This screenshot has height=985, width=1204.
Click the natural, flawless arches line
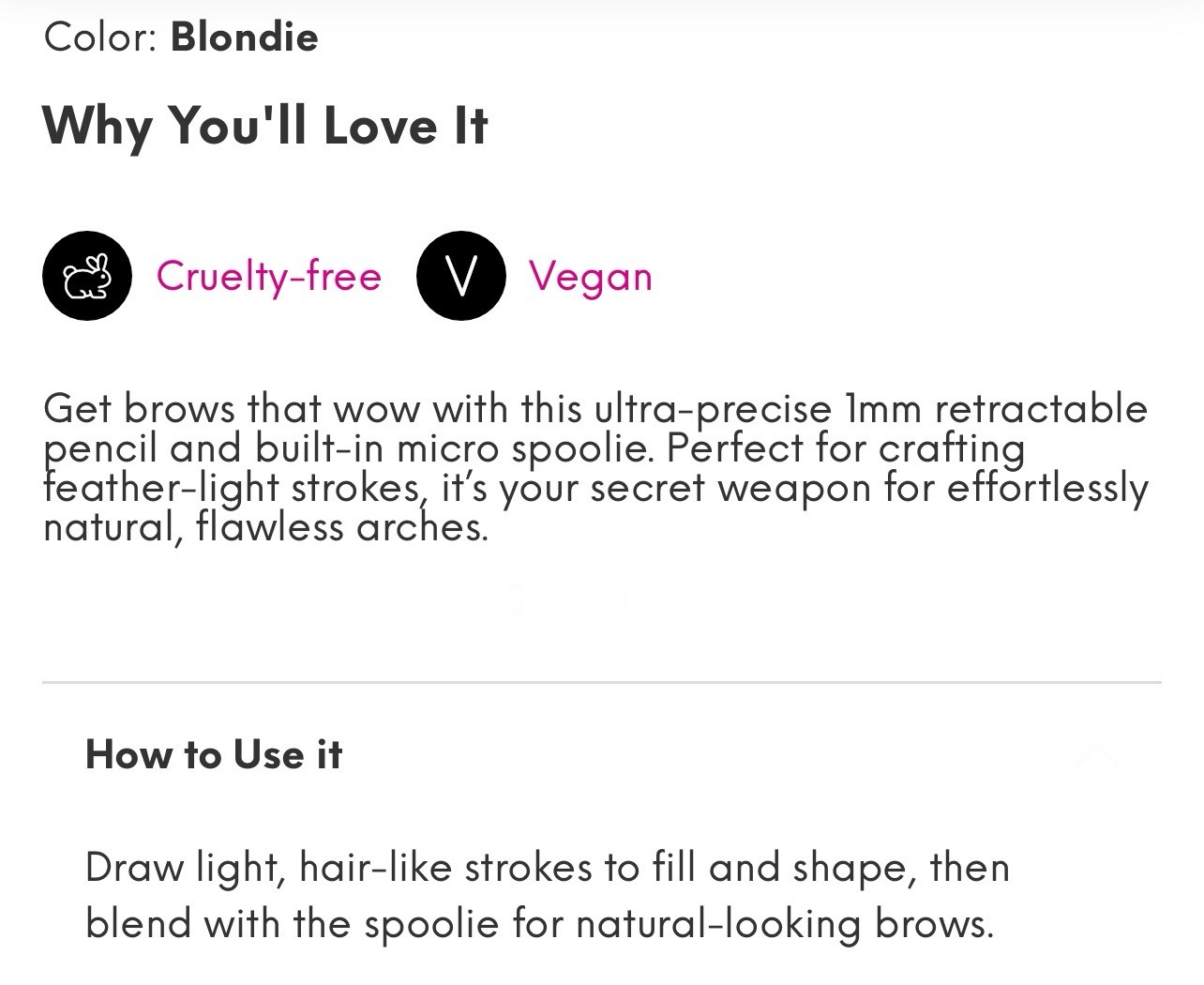[266, 528]
